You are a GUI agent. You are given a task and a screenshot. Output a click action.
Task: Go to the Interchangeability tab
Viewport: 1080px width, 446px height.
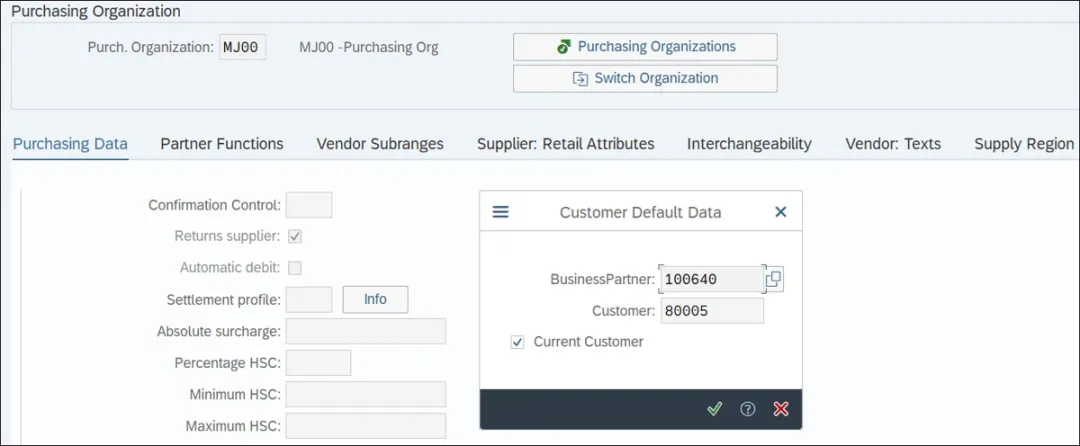(x=749, y=144)
